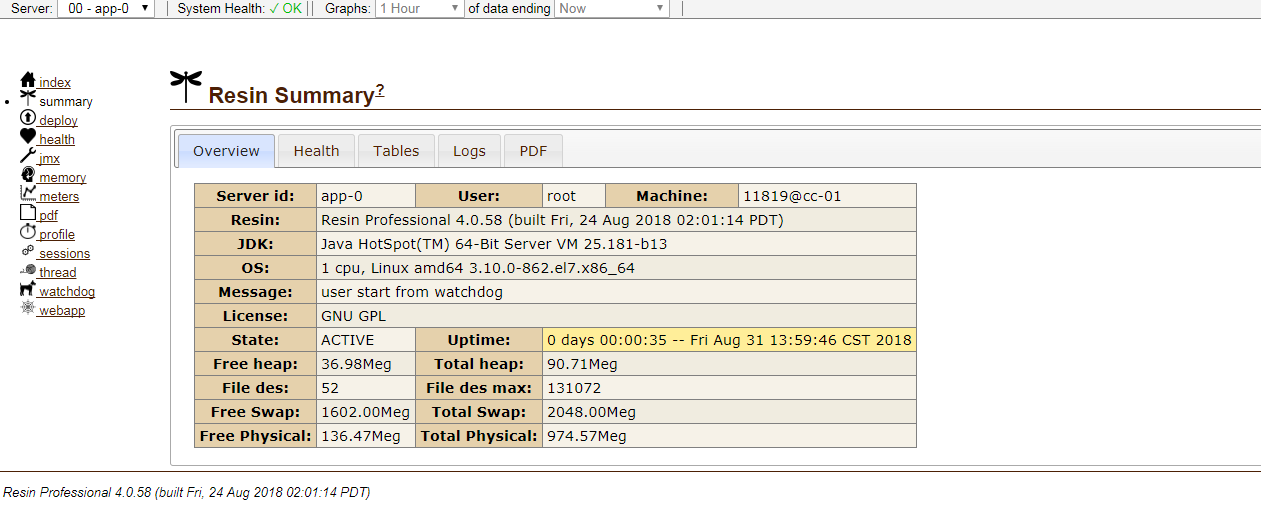Open the health link in sidebar

[x=57, y=140]
